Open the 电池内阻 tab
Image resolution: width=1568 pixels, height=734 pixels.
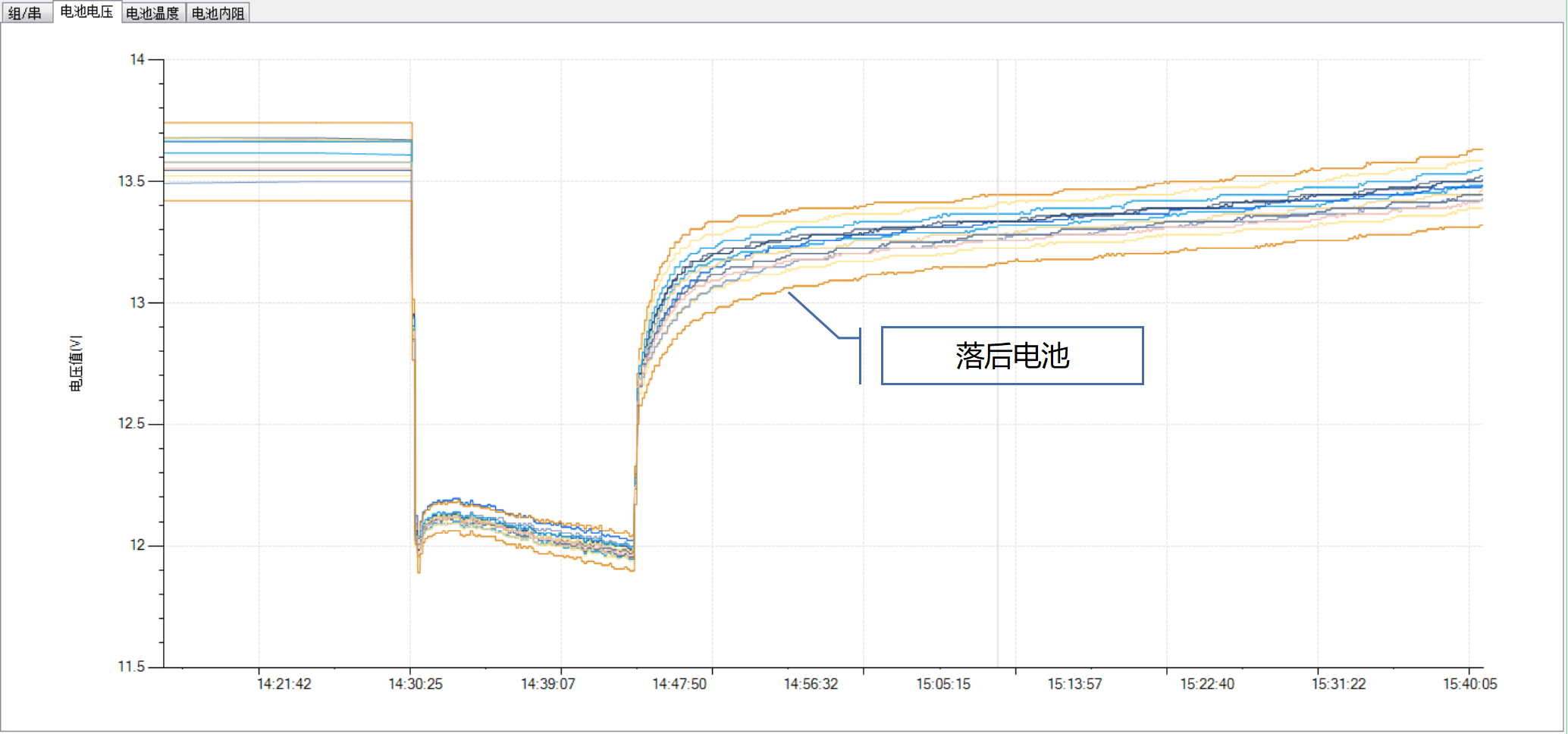coord(218,13)
